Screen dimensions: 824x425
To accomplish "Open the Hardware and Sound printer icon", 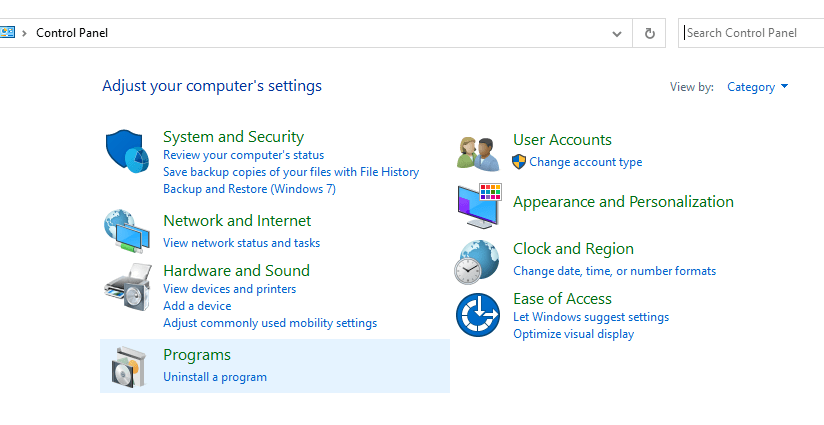I will [x=128, y=287].
